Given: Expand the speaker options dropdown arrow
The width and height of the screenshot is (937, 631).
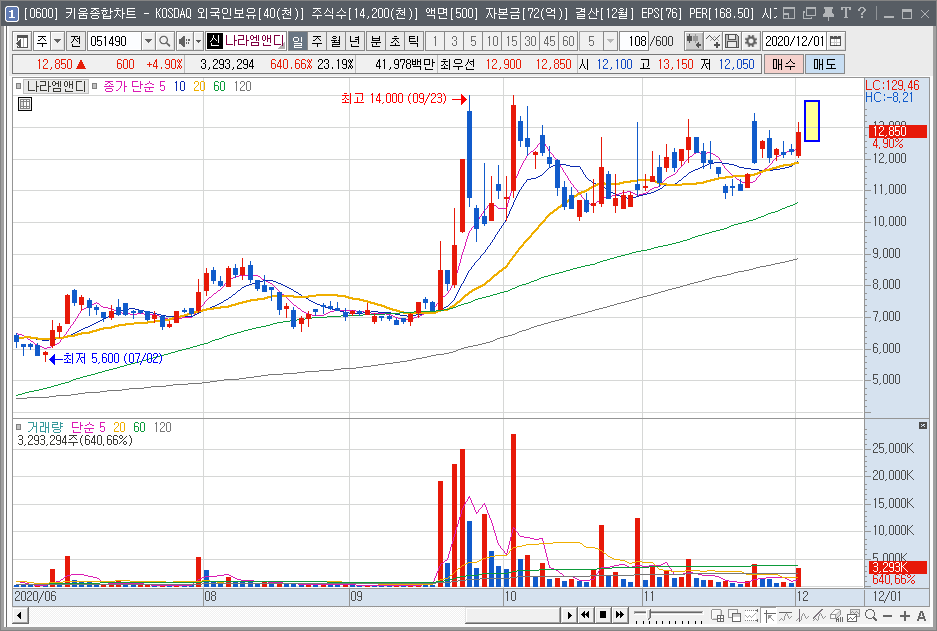Looking at the screenshot, I should [198, 41].
